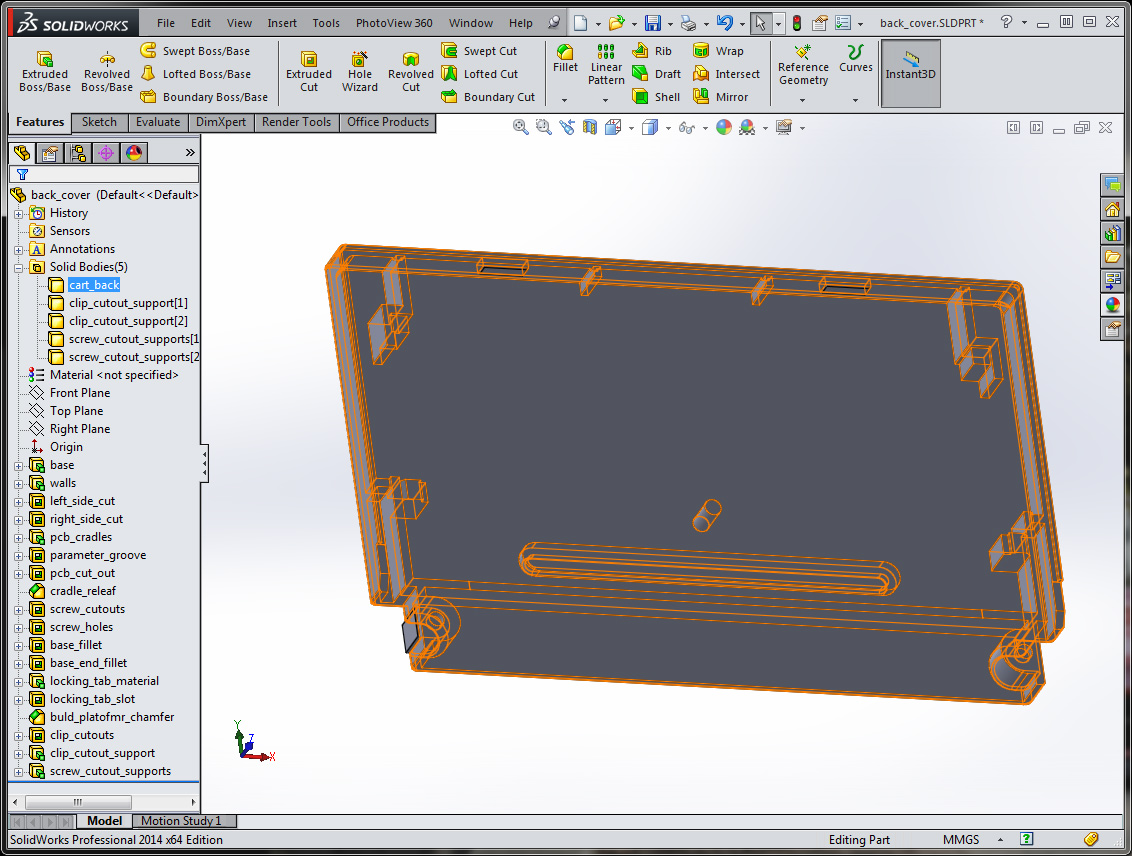Open the DisplayManager tab icon
The width and height of the screenshot is (1132, 856).
click(x=134, y=153)
